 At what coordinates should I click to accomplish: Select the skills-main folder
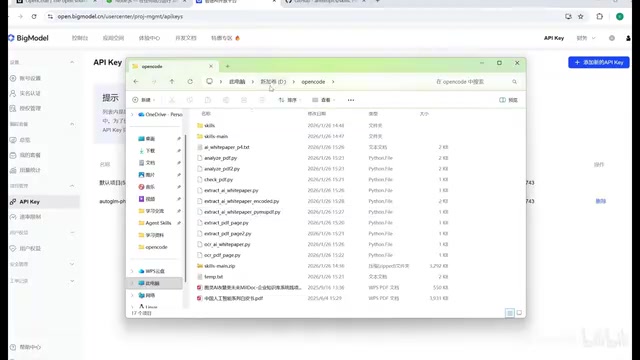(x=216, y=136)
